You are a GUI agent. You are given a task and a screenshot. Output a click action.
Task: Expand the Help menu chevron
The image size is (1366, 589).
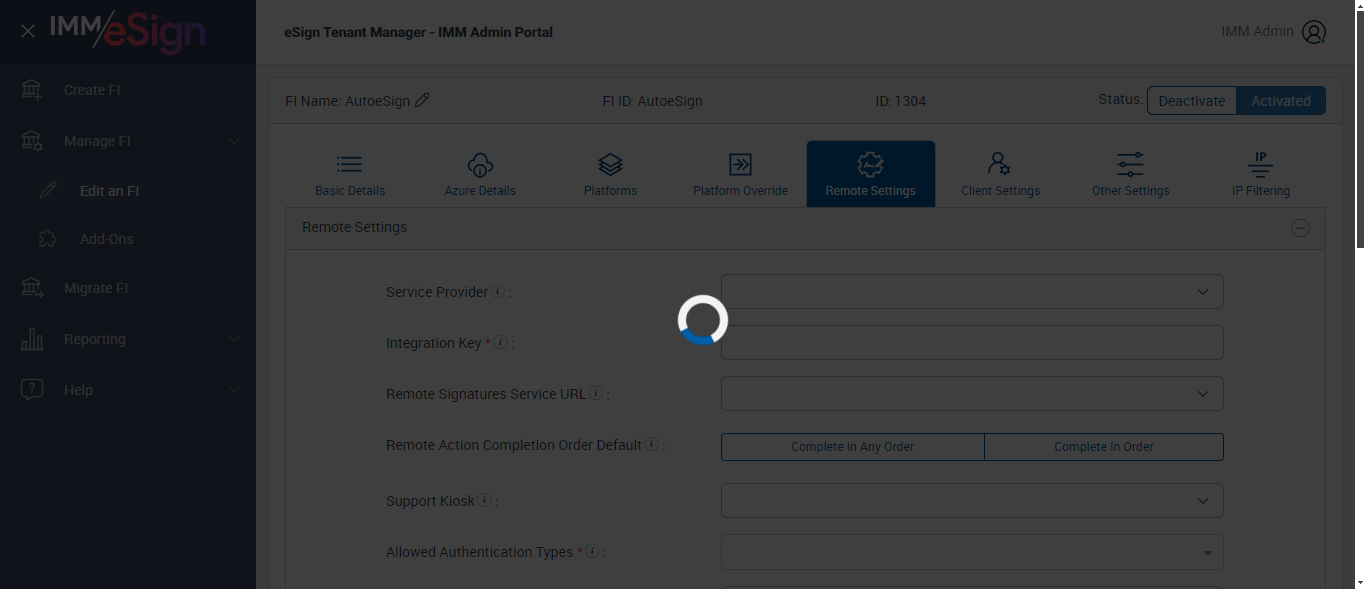pyautogui.click(x=234, y=390)
